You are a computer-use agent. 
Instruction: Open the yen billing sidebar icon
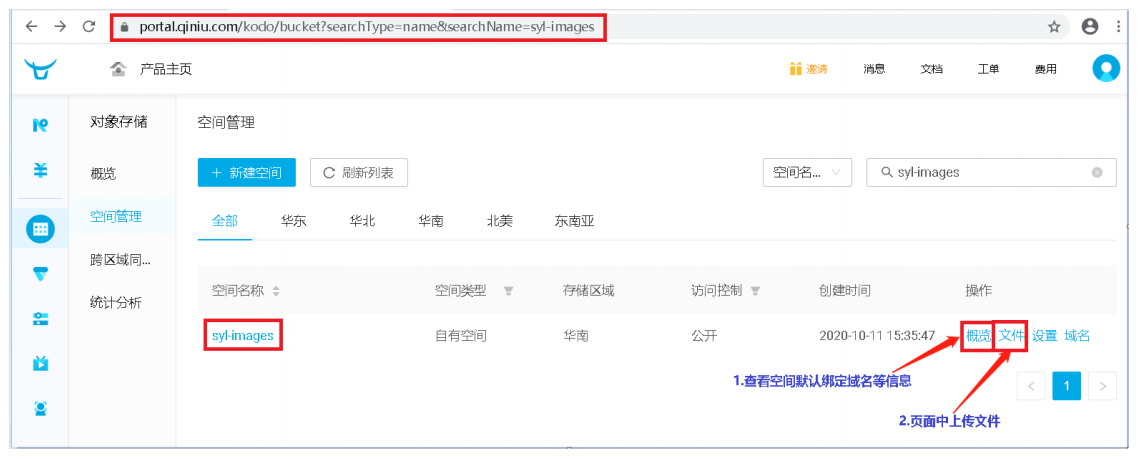point(41,170)
